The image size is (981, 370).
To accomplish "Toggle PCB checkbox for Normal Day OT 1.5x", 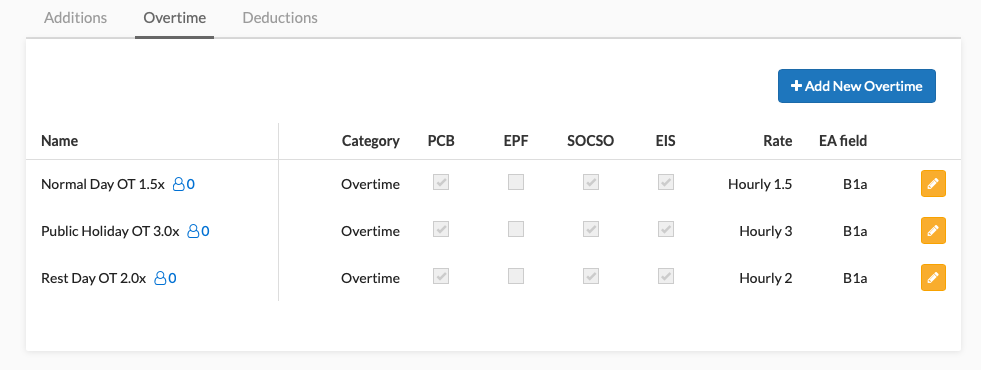I will tap(441, 182).
